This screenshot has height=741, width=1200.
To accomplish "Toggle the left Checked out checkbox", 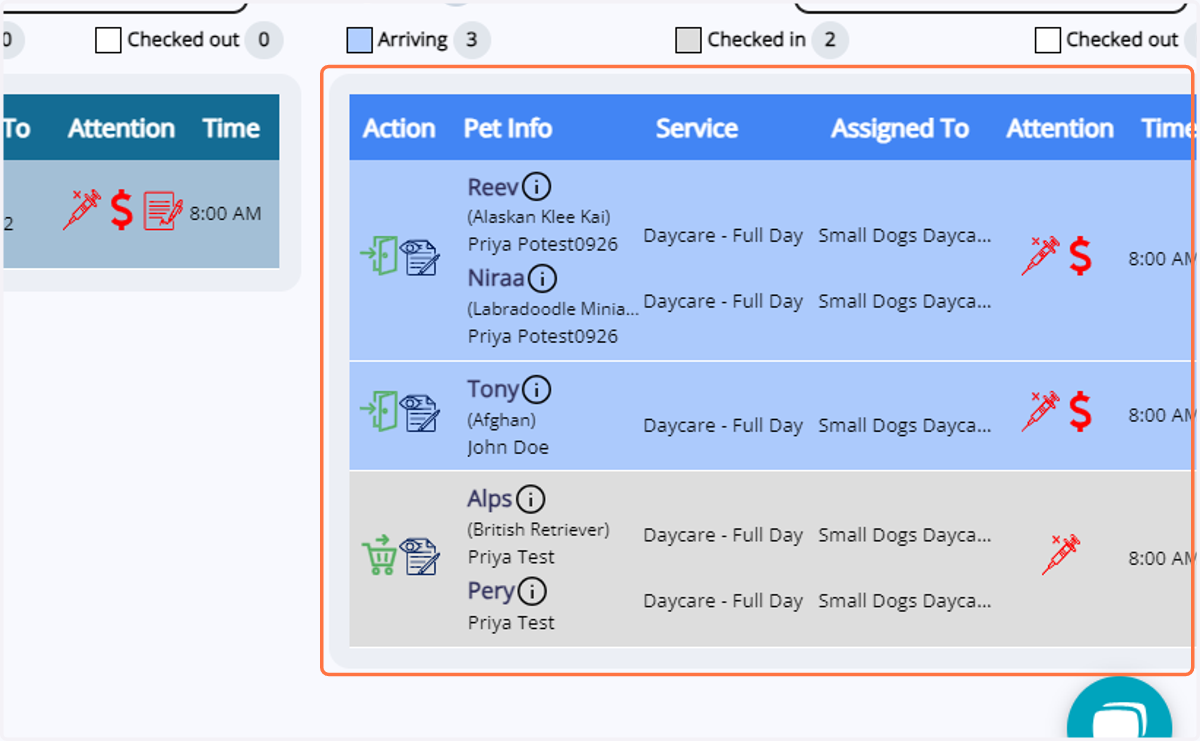I will pyautogui.click(x=109, y=40).
